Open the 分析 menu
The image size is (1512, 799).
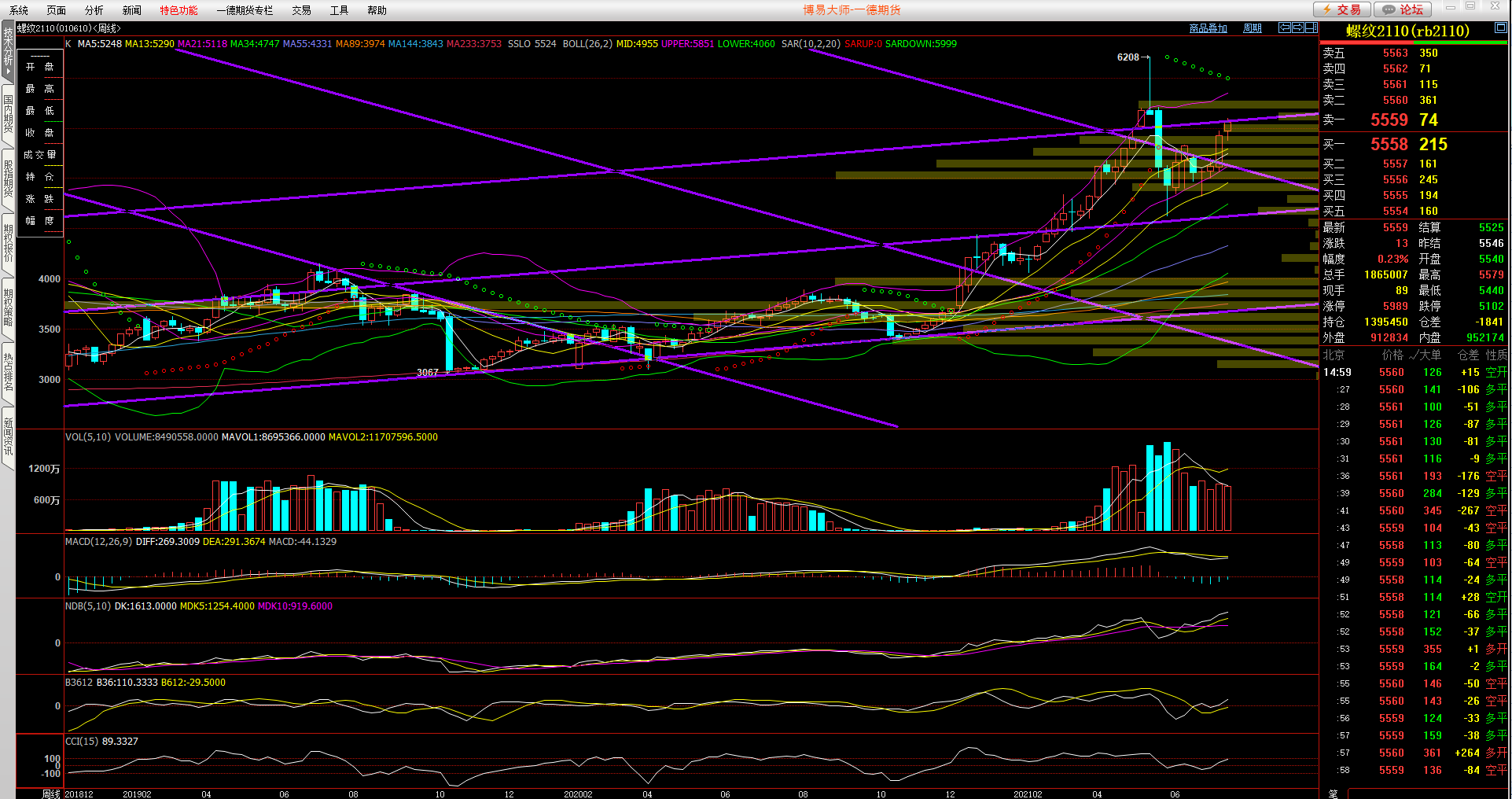click(x=94, y=10)
